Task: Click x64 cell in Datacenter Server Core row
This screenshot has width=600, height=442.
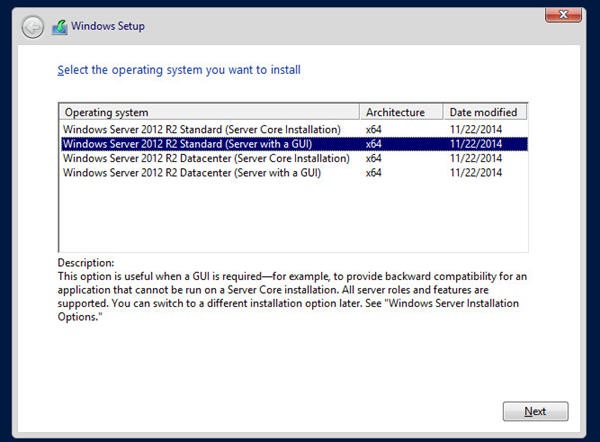Action: coord(373,158)
